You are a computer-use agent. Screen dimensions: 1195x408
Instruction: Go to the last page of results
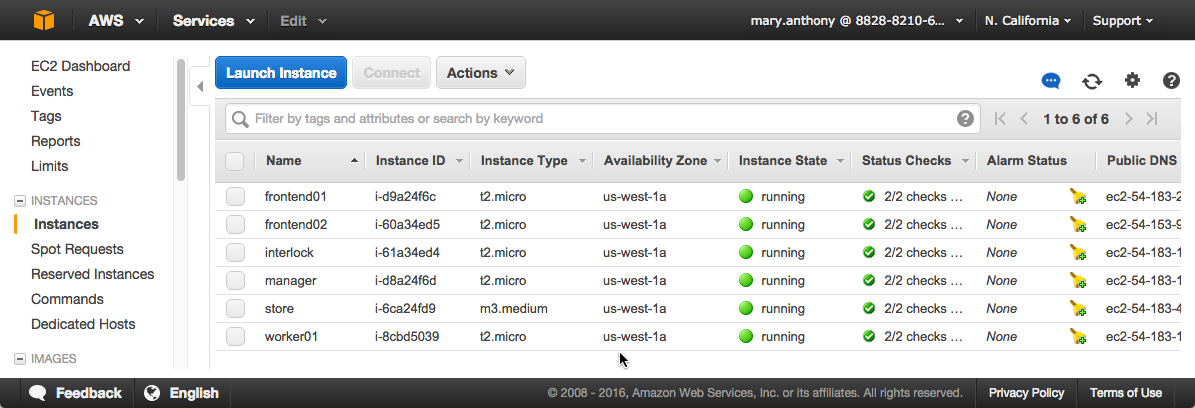pyautogui.click(x=1152, y=119)
